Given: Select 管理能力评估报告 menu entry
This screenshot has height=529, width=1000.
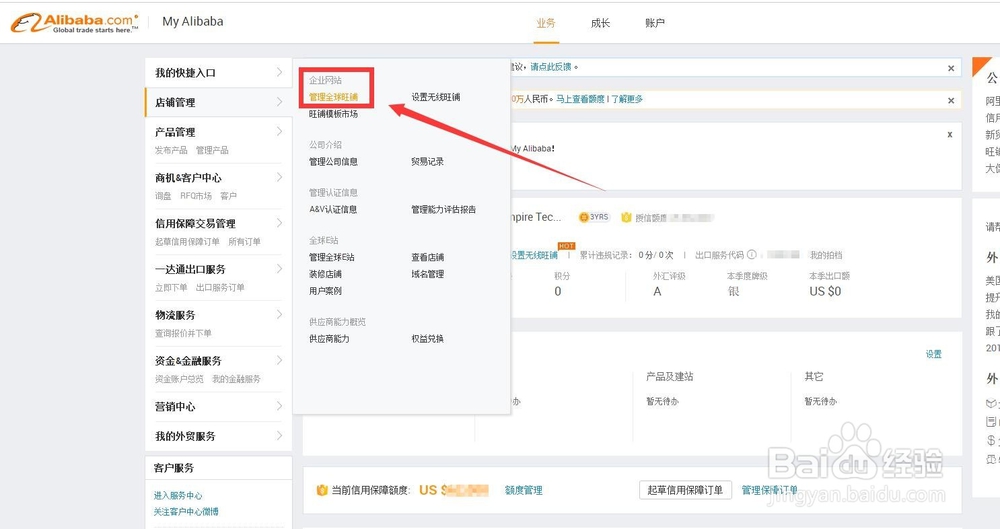Looking at the screenshot, I should (443, 209).
